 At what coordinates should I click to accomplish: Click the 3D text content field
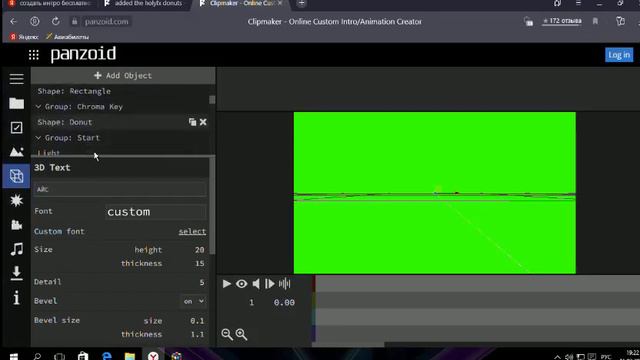[x=120, y=189]
